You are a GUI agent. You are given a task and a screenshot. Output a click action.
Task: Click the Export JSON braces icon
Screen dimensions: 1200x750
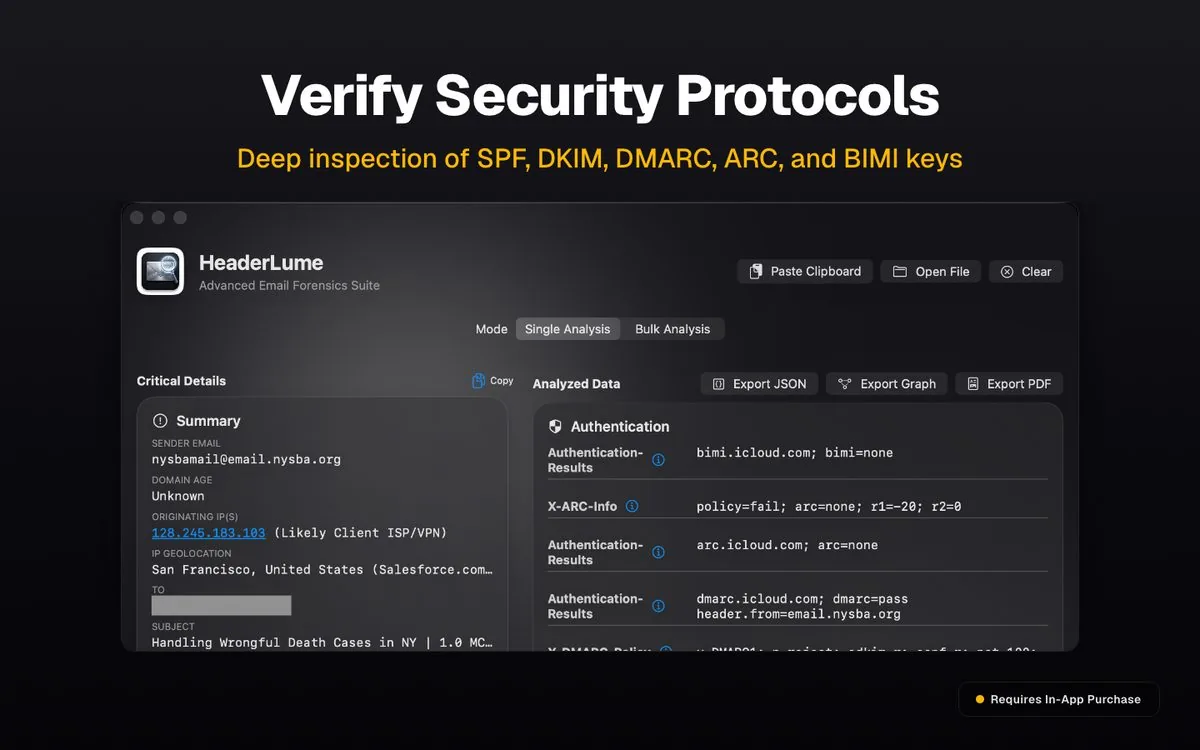718,384
